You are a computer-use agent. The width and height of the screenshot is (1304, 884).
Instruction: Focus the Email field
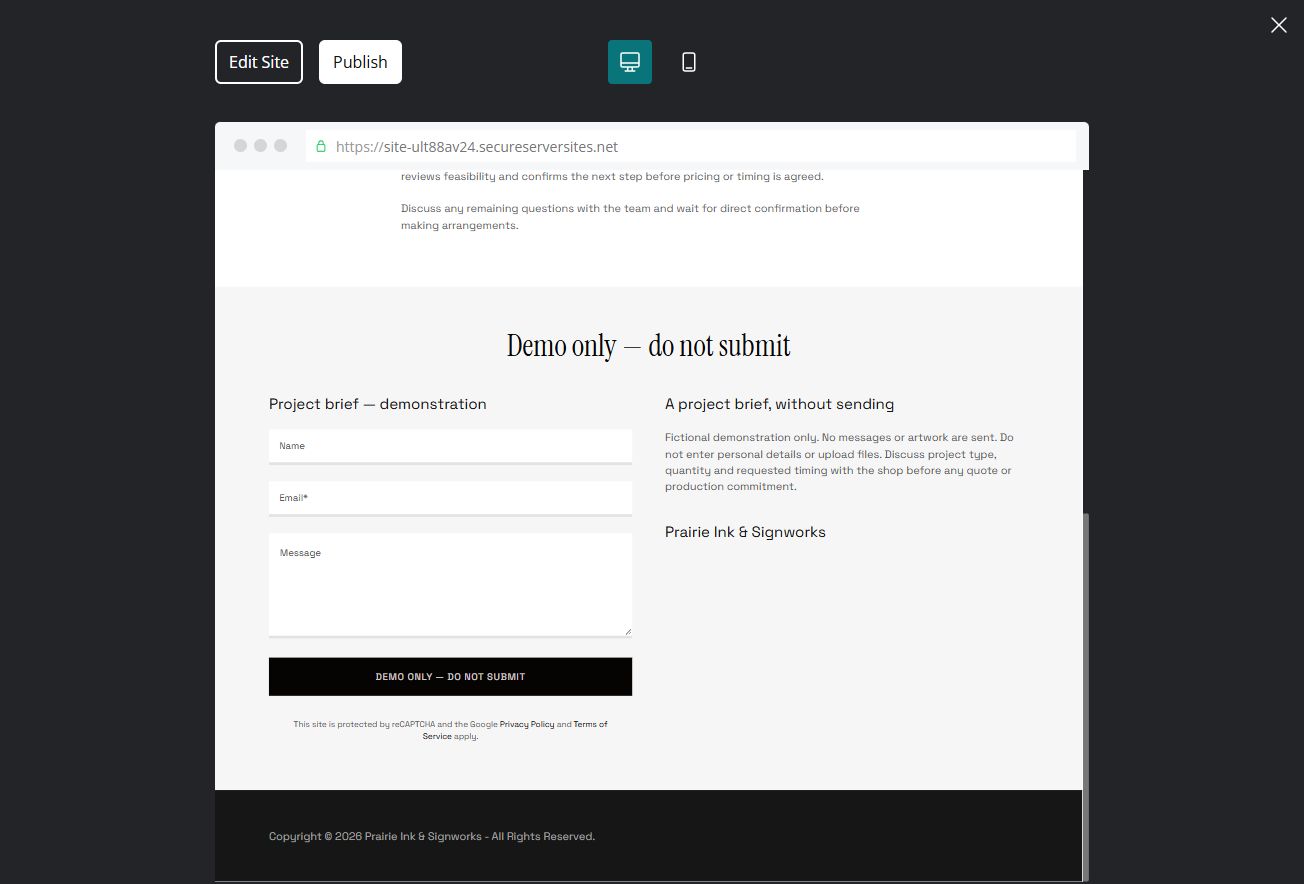450,498
